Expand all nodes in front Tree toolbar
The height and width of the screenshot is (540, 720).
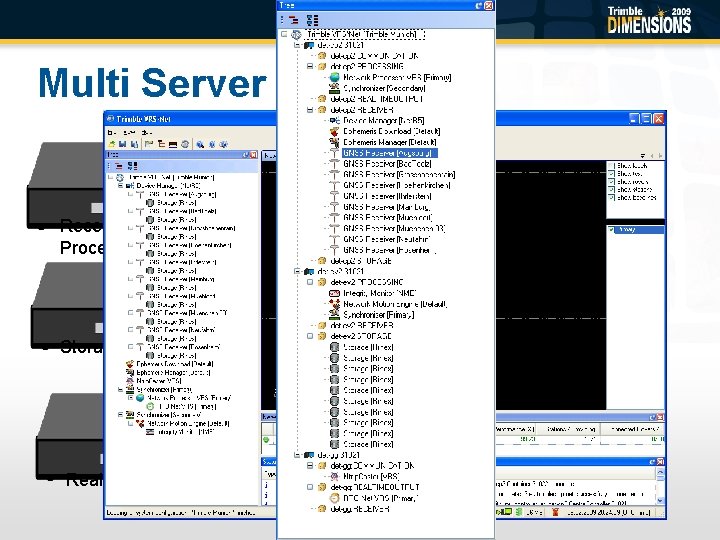point(313,20)
